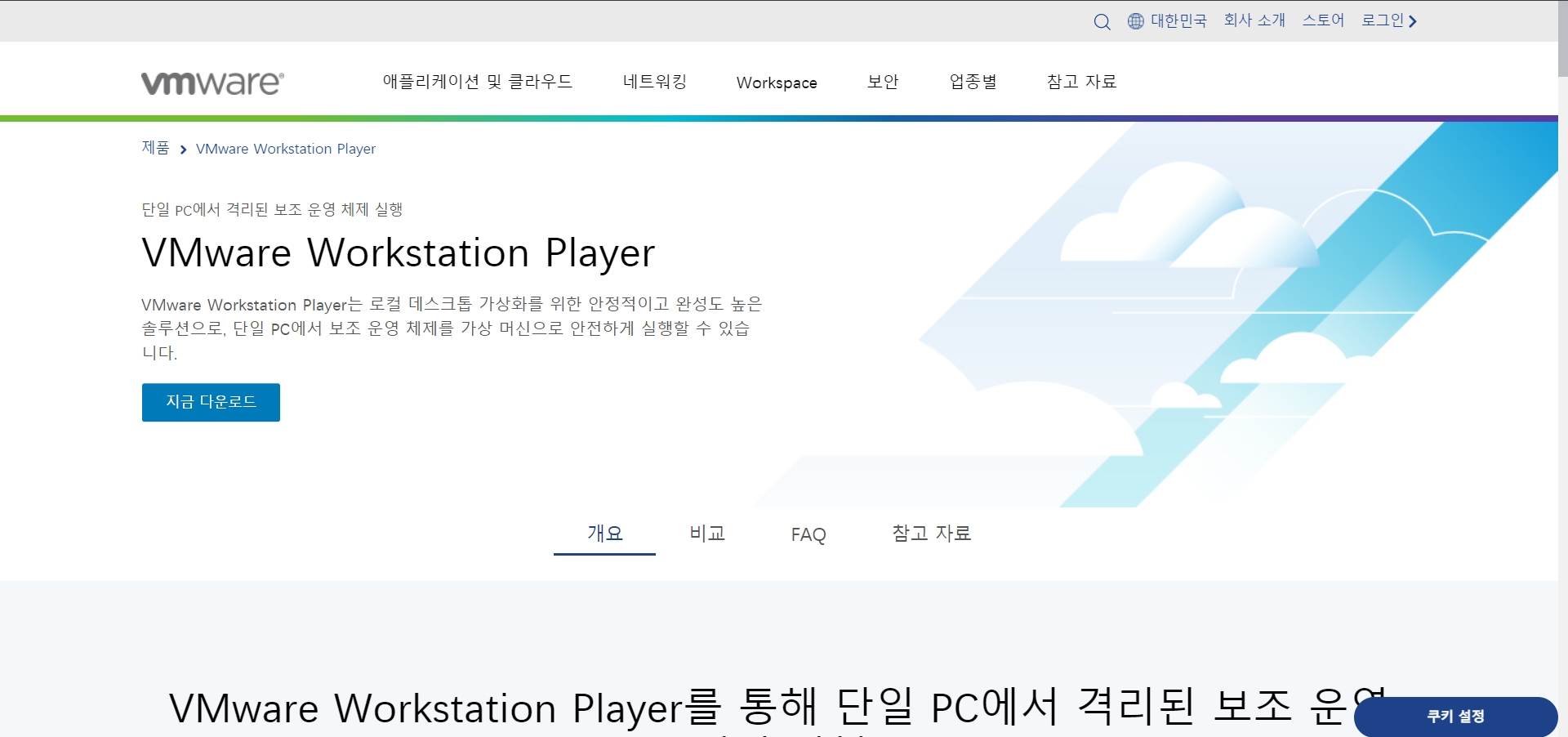
Task: Click VMware Workstation Player breadcrumb
Action: click(x=286, y=149)
